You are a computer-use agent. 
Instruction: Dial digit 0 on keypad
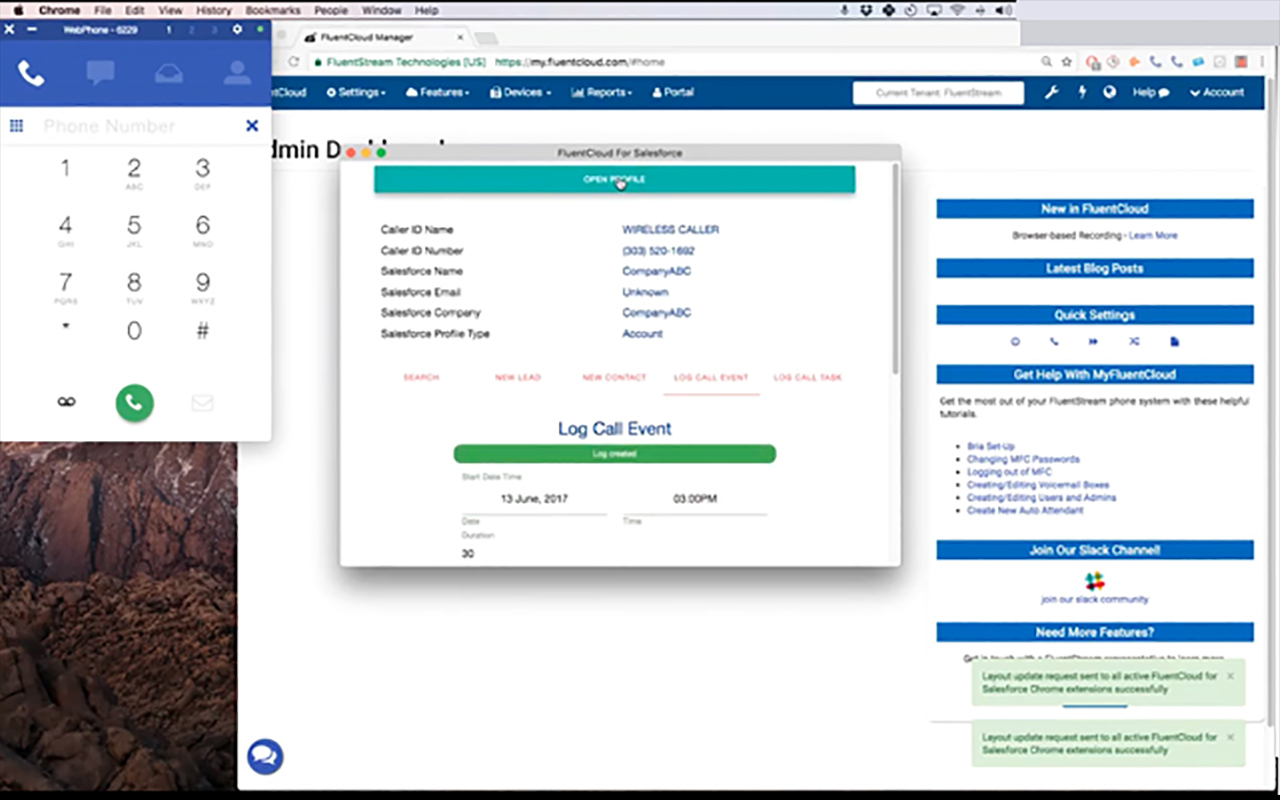(x=134, y=332)
